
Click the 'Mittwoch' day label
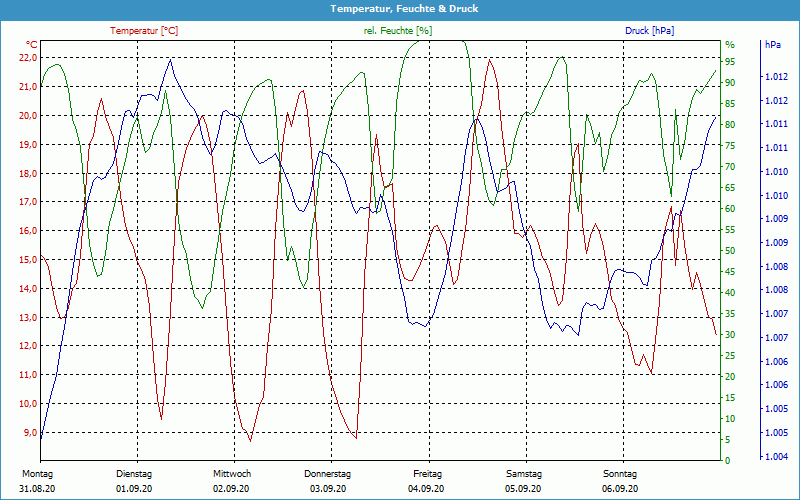coord(232,474)
